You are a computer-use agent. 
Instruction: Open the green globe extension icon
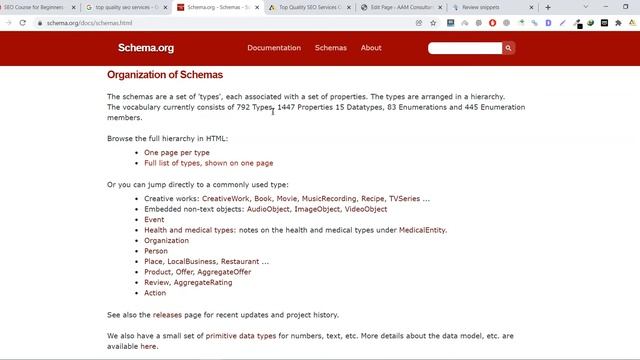tap(591, 23)
